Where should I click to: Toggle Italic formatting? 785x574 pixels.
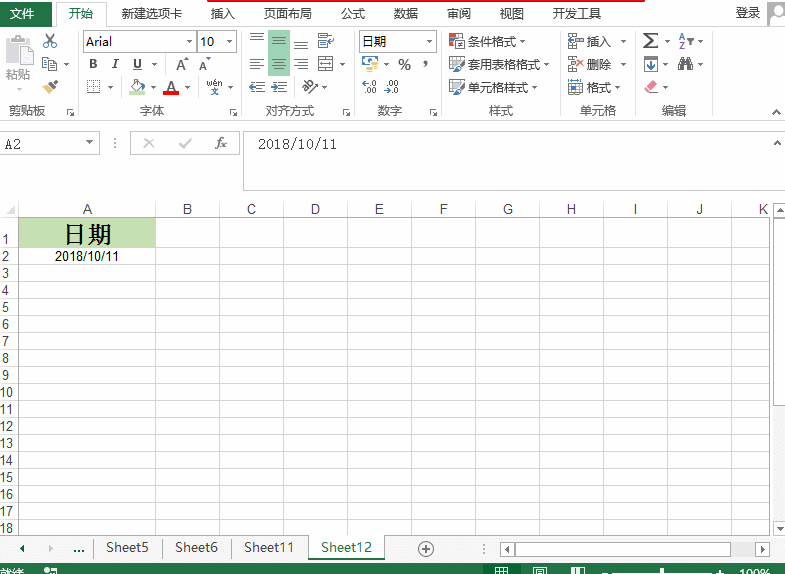point(115,64)
